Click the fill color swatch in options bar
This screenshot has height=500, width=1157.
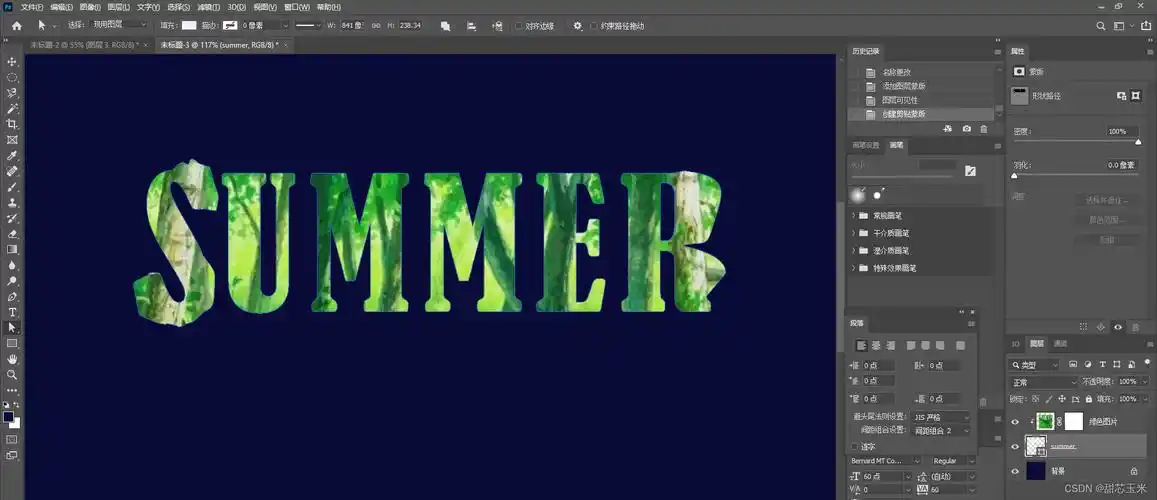(188, 25)
